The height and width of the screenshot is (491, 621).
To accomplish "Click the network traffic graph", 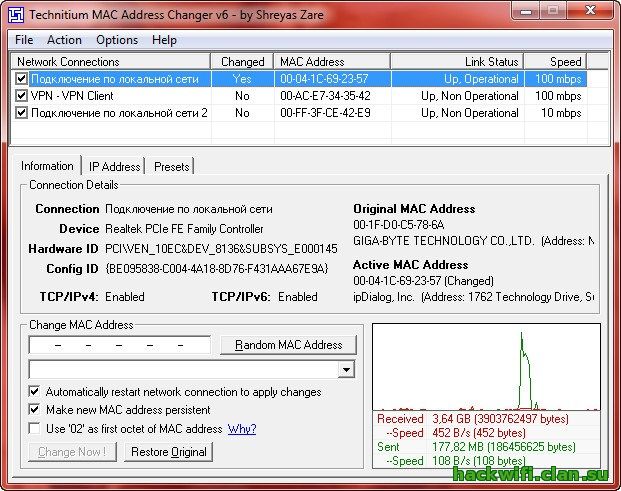I will [486, 367].
